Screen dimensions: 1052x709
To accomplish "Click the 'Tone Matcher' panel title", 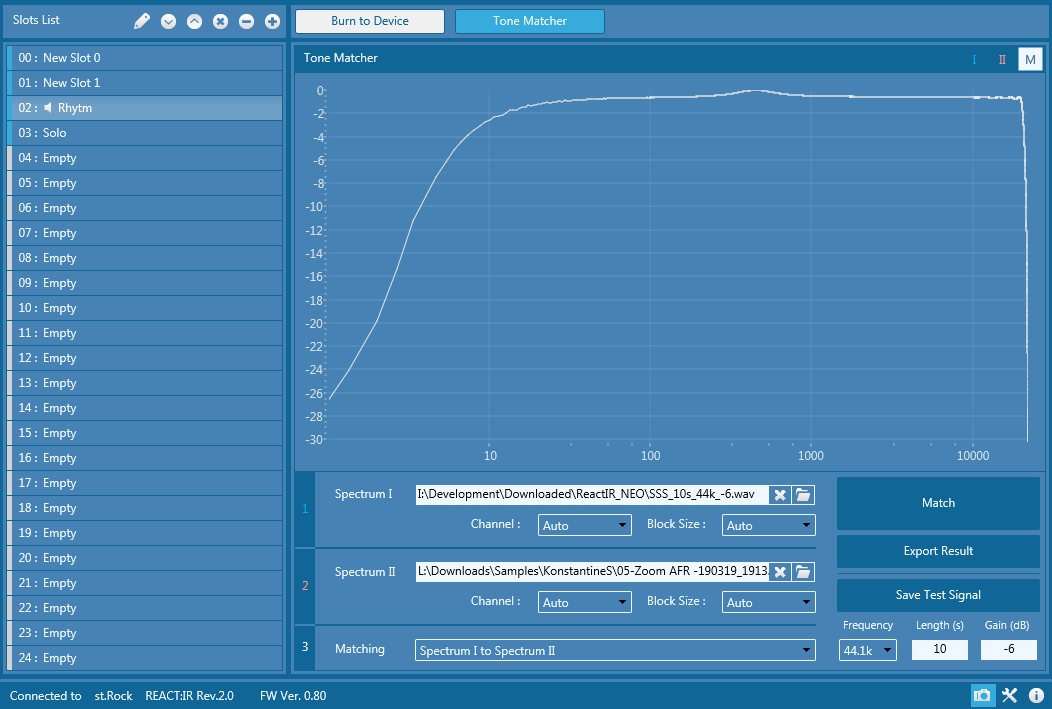I will pyautogui.click(x=341, y=58).
